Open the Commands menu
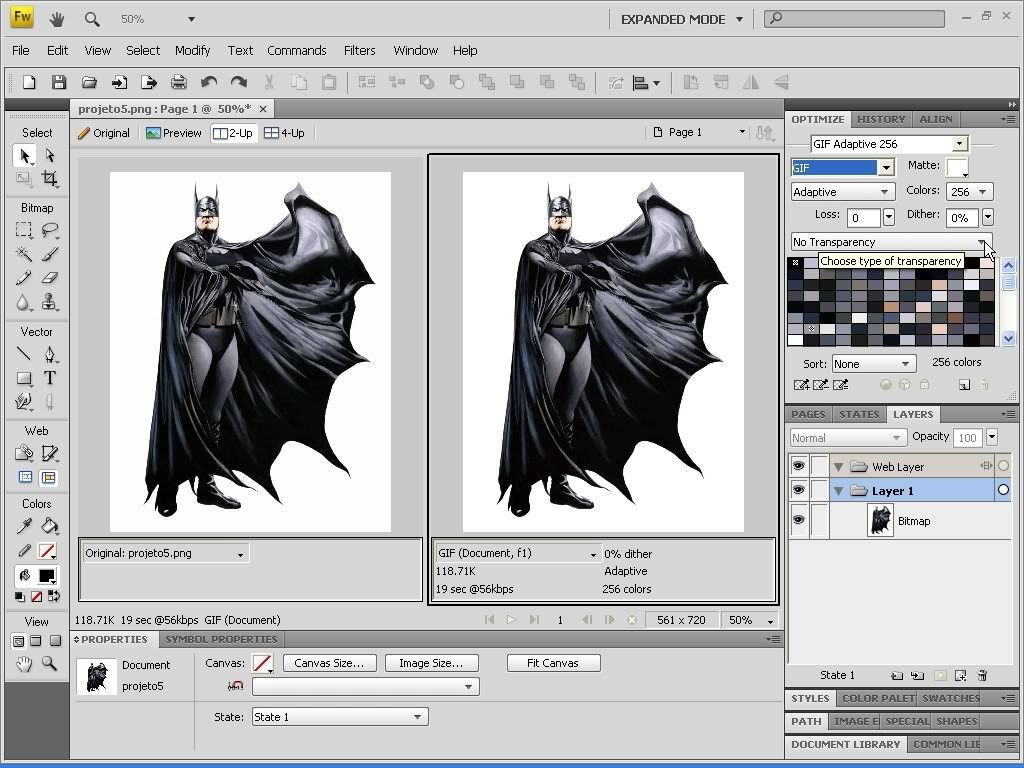This screenshot has width=1024, height=768. coord(296,50)
